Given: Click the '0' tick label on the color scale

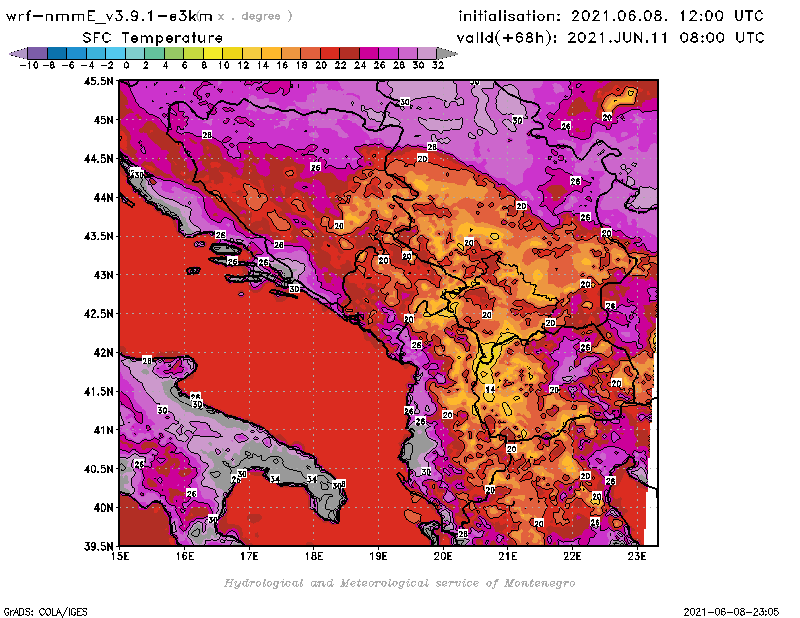Looking at the screenshot, I should click(x=126, y=66).
